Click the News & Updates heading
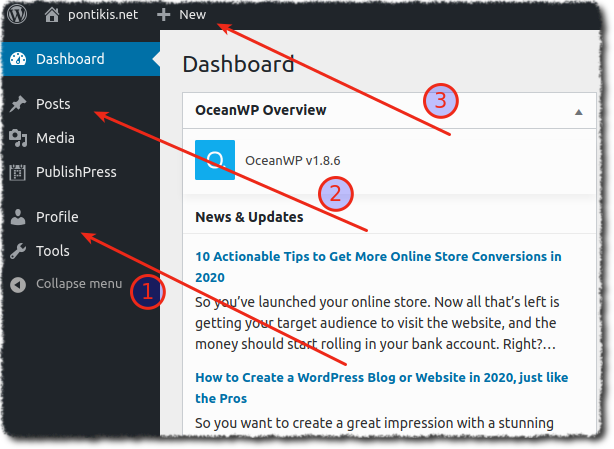The width and height of the screenshot is (614, 449). click(249, 217)
